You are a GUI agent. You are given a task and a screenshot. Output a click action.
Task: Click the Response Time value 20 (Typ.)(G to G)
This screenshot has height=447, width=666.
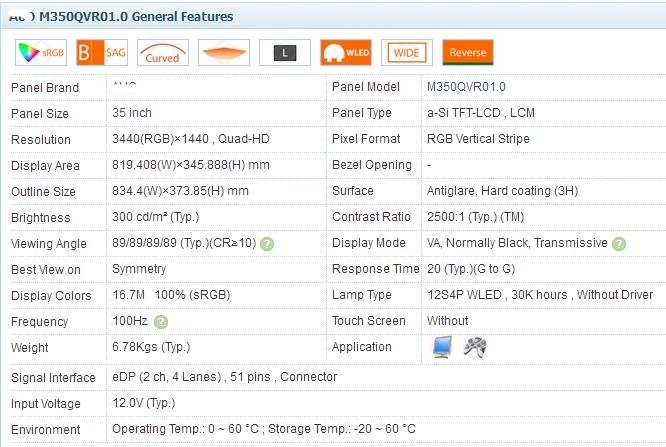tap(471, 269)
